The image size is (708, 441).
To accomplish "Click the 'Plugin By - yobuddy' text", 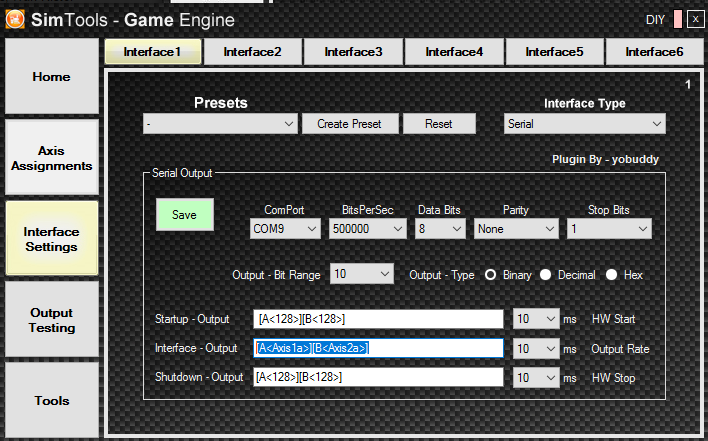I will pos(606,159).
